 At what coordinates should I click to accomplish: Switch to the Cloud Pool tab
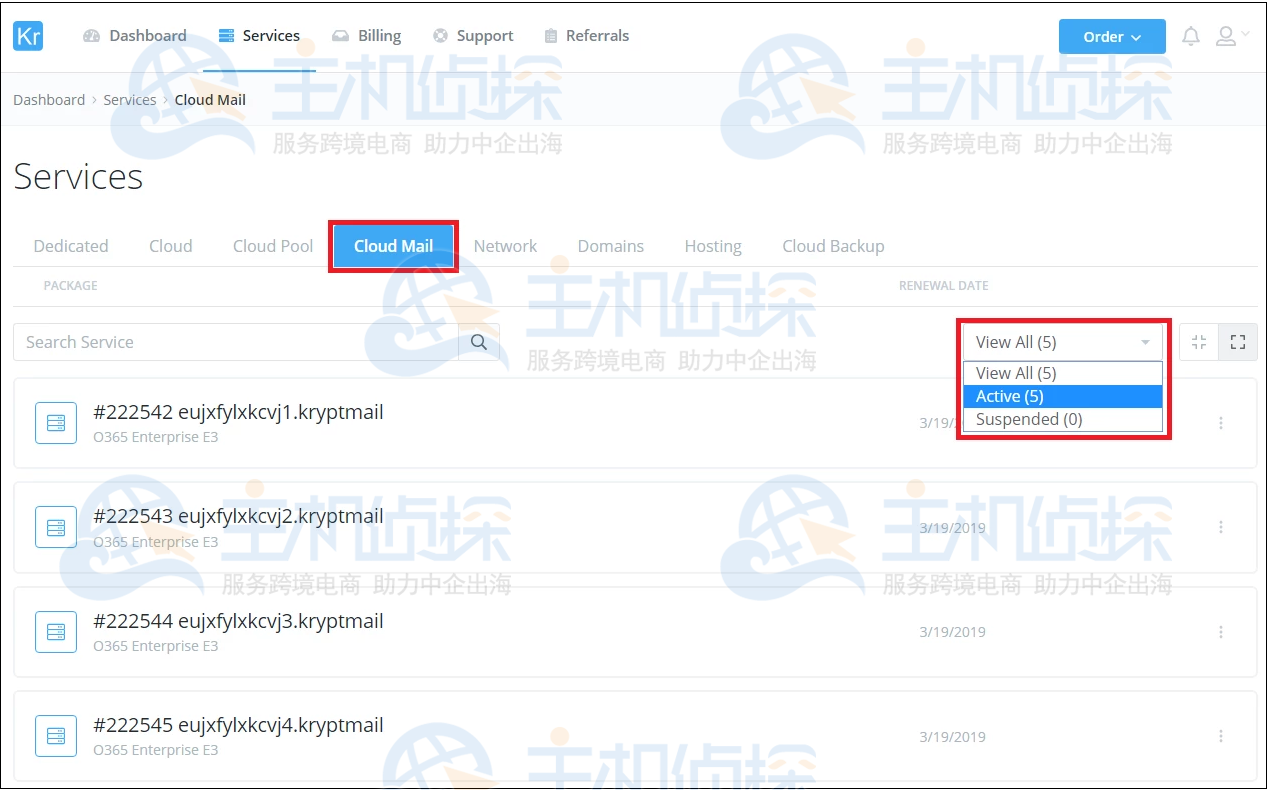273,246
